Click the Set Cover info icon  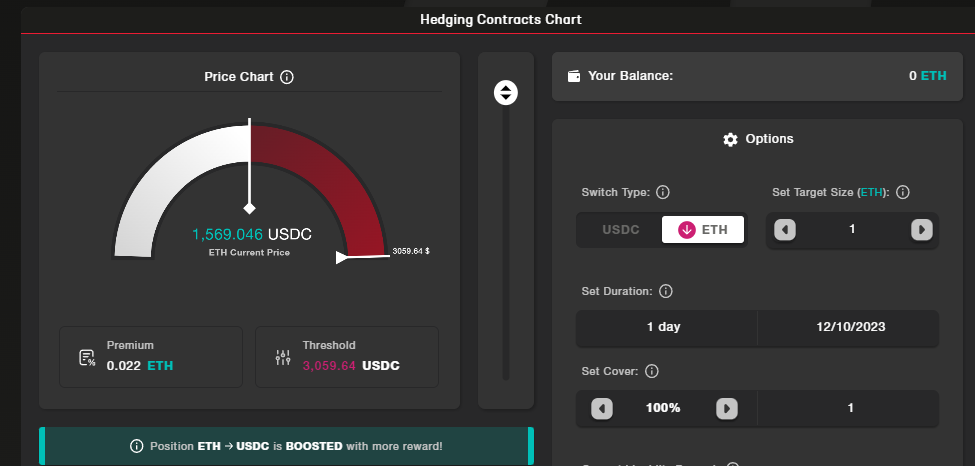(x=652, y=371)
